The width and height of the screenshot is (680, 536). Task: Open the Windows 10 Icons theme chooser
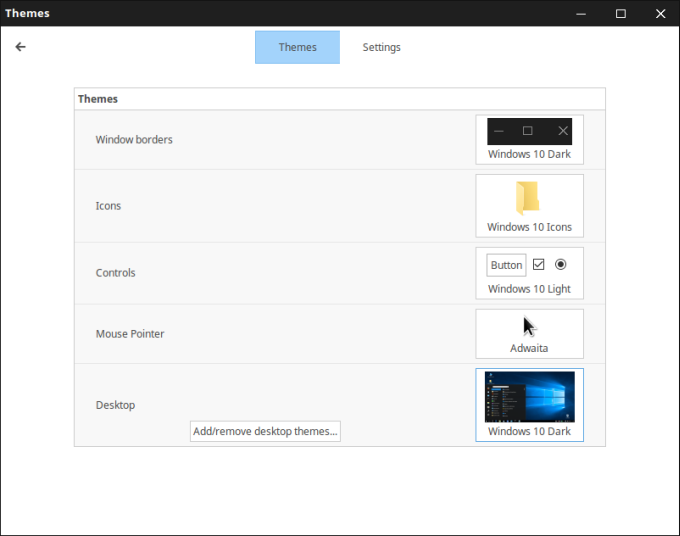pos(530,206)
